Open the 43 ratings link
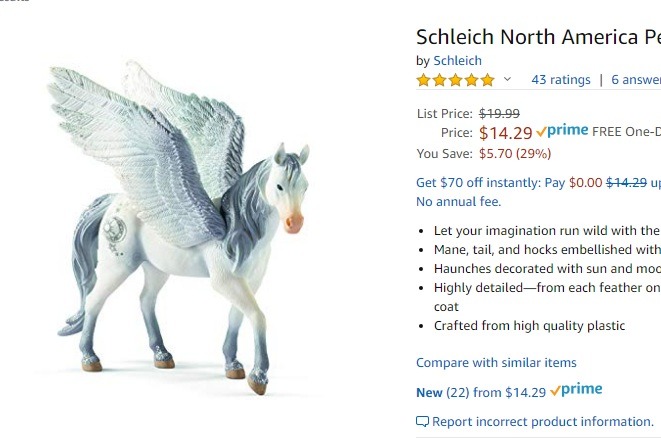This screenshot has width=661, height=443. coord(560,80)
